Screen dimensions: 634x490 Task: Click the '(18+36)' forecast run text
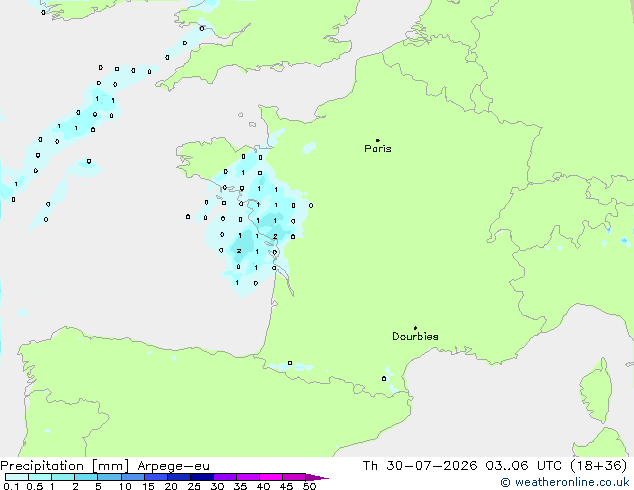pos(598,466)
